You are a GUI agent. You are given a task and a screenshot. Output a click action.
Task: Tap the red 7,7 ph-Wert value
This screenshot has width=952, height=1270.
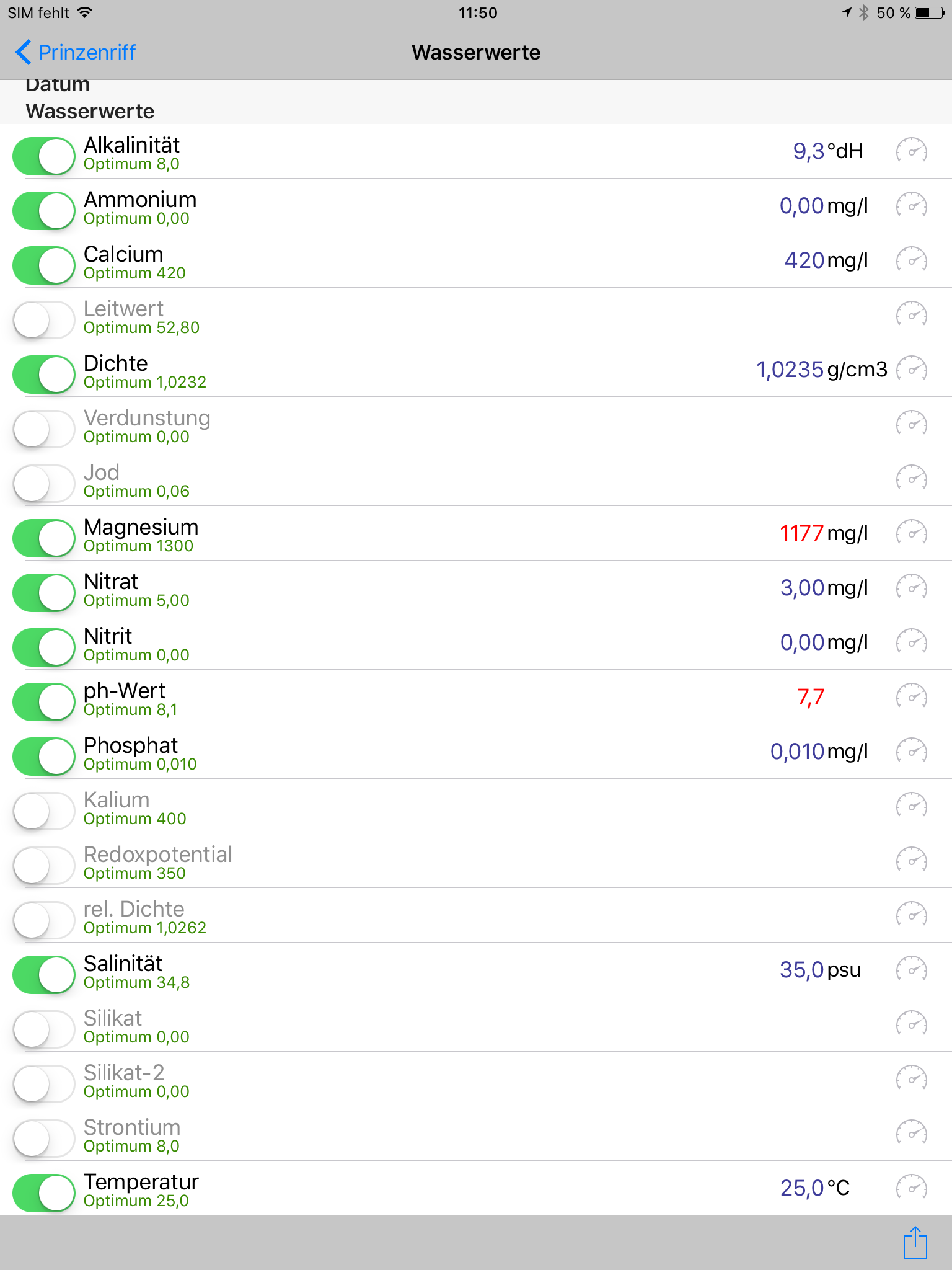pos(811,697)
